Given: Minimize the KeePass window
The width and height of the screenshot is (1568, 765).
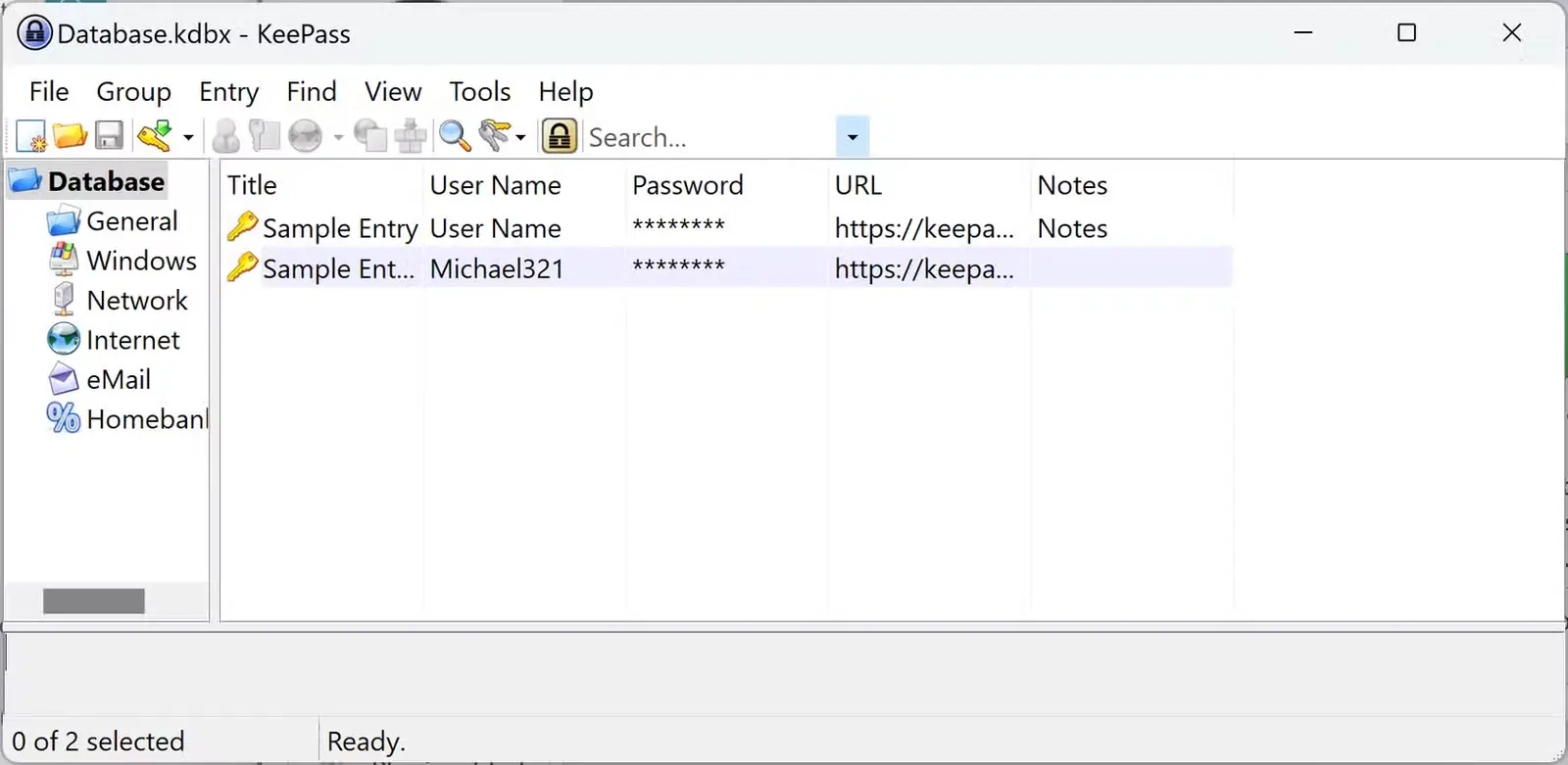Looking at the screenshot, I should 1303,33.
